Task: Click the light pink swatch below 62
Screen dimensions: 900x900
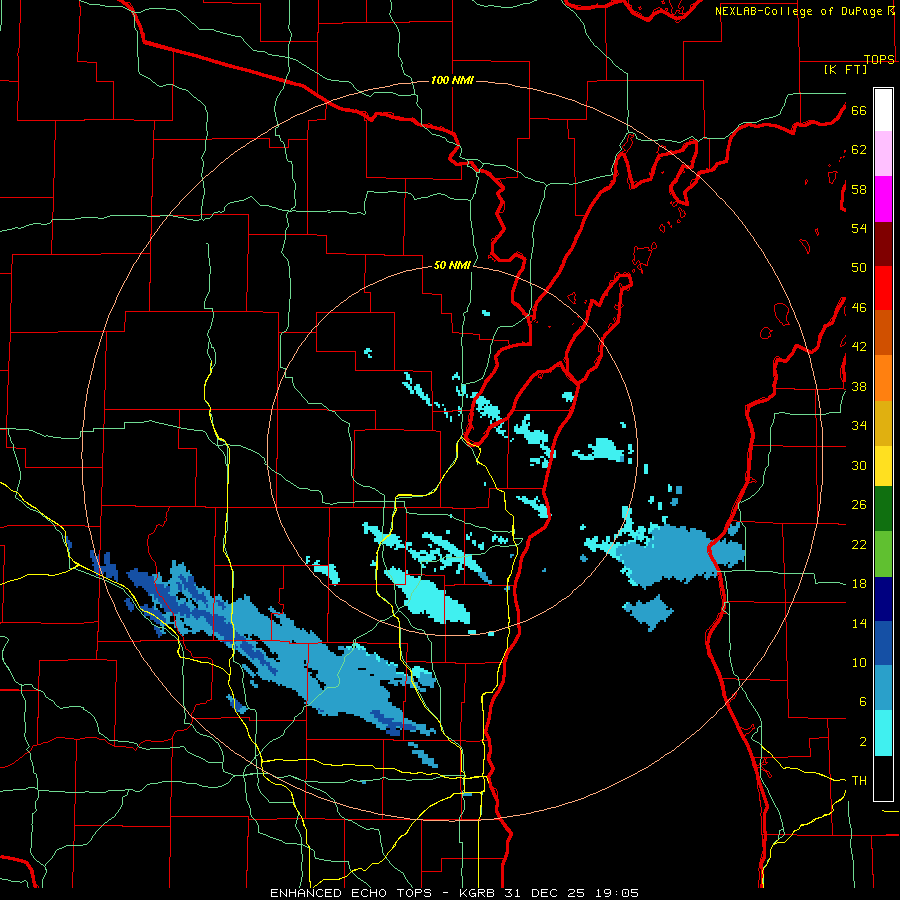Action: coord(883,154)
